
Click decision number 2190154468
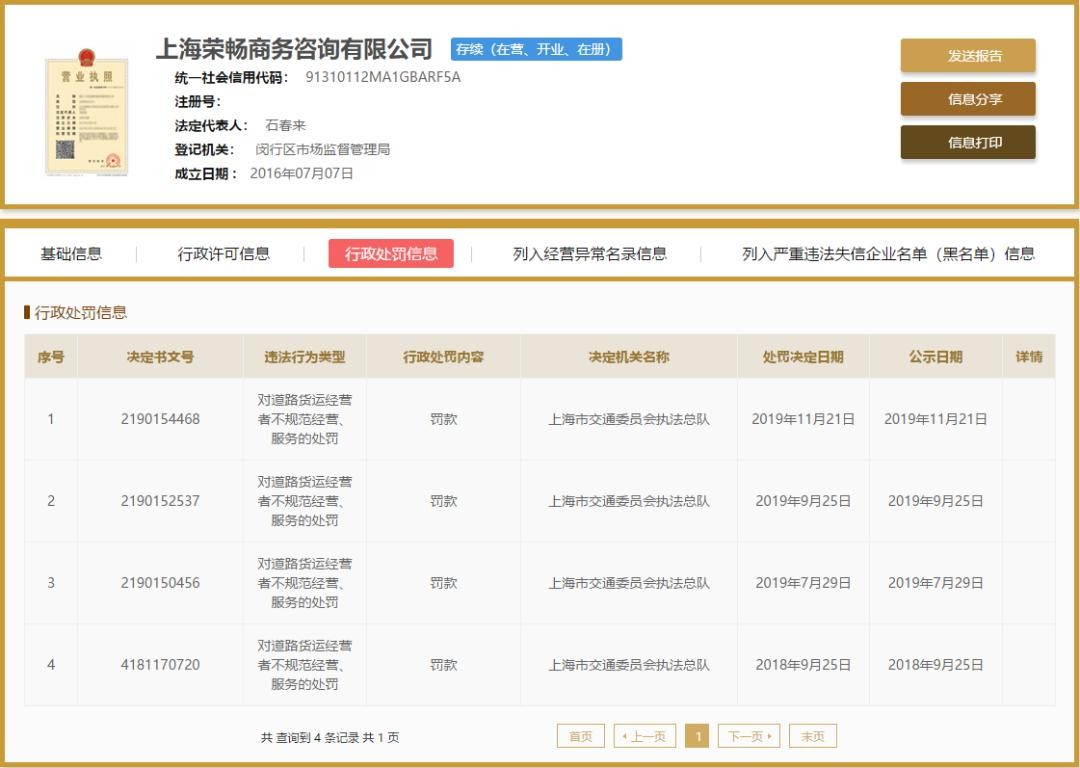[160, 419]
